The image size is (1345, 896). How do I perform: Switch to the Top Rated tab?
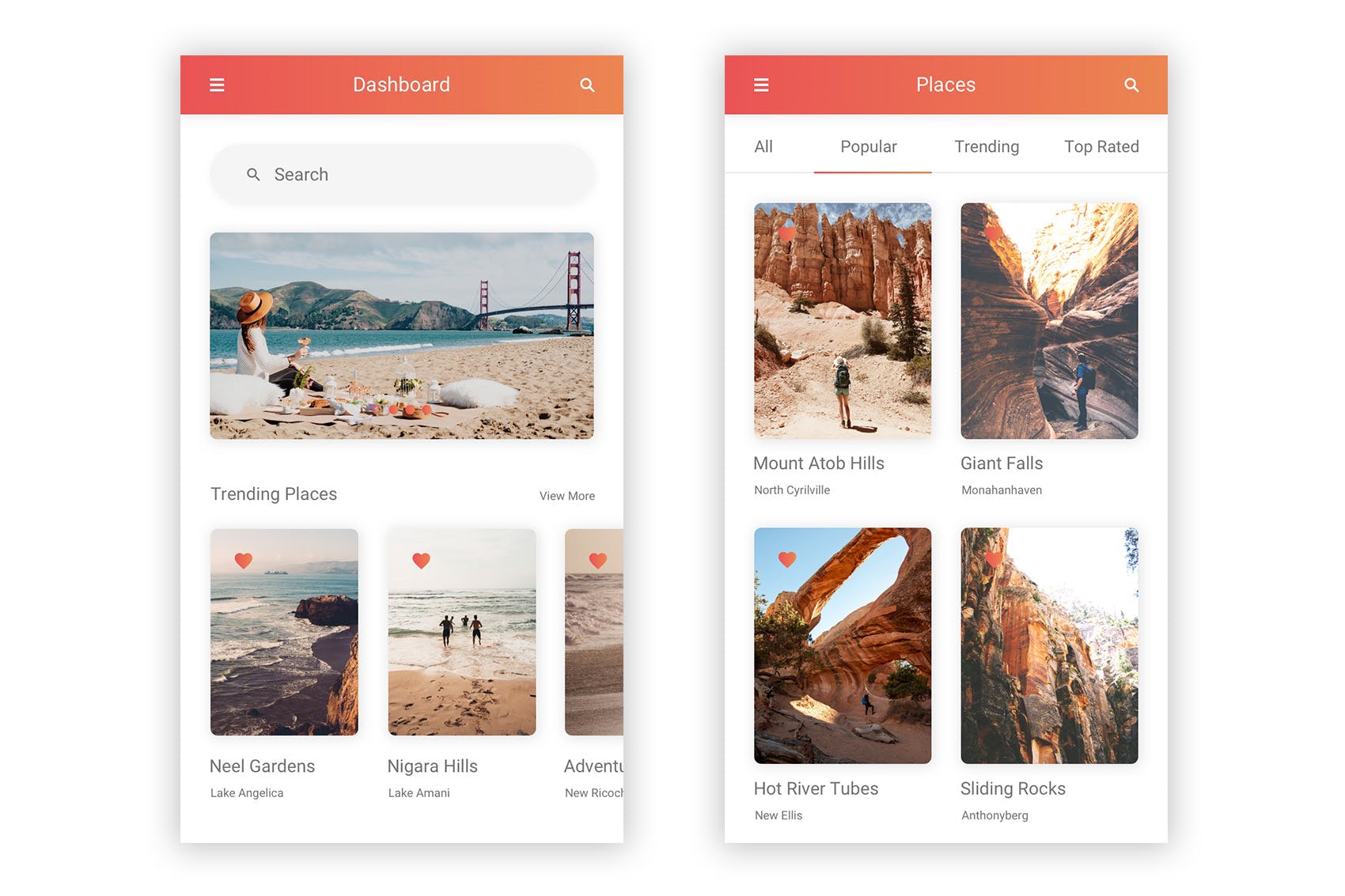pyautogui.click(x=1101, y=146)
